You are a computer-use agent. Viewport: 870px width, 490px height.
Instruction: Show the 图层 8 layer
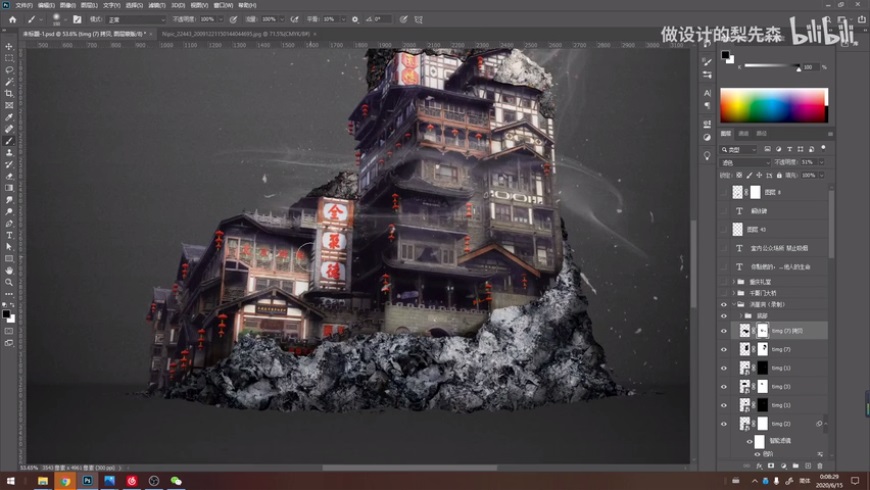click(x=724, y=193)
